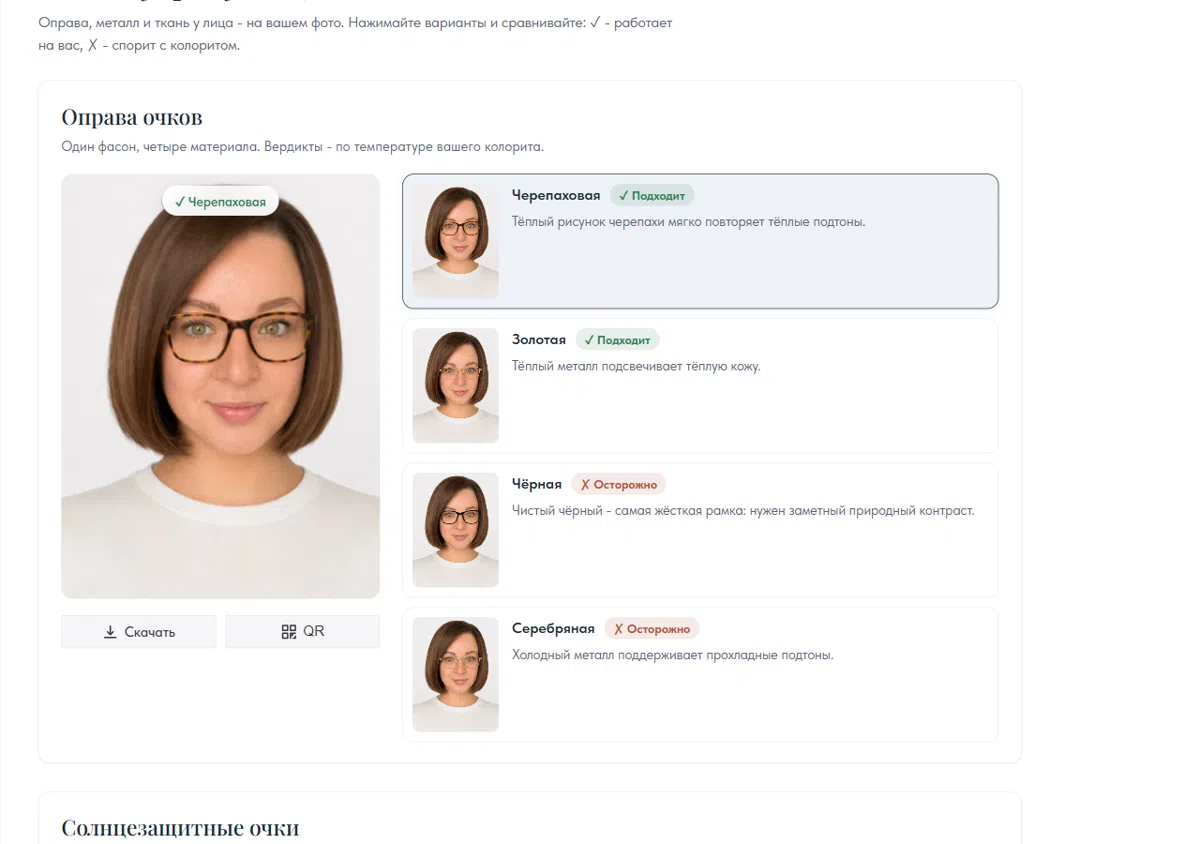The height and width of the screenshot is (844, 1200).
Task: Click the Черепаховая option title
Action: pyautogui.click(x=556, y=195)
